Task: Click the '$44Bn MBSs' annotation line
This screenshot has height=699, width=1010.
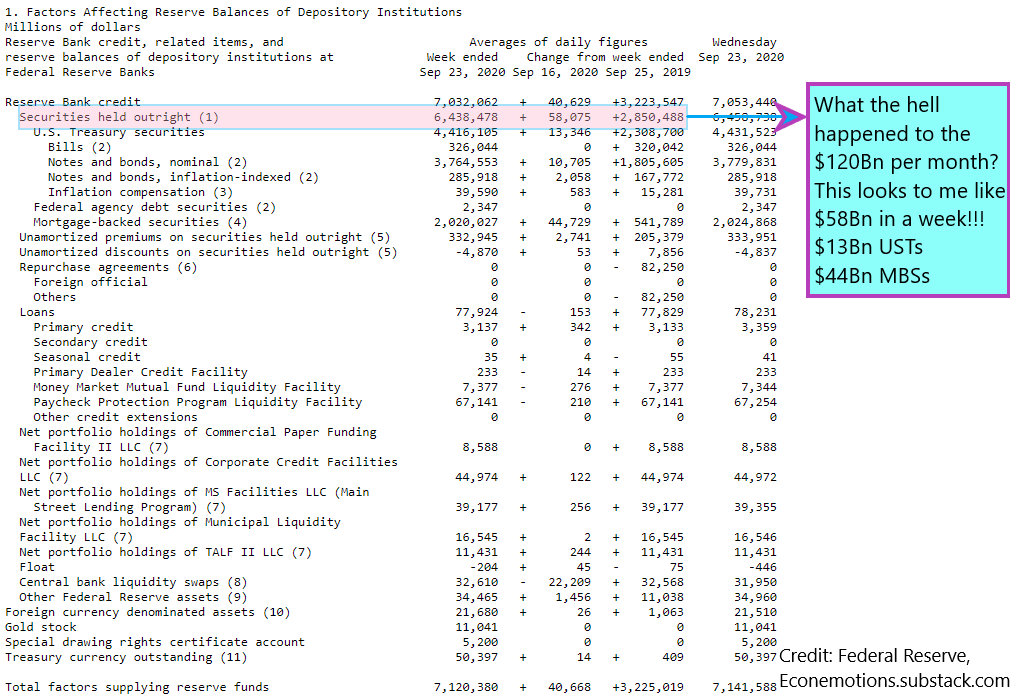Action: [872, 276]
